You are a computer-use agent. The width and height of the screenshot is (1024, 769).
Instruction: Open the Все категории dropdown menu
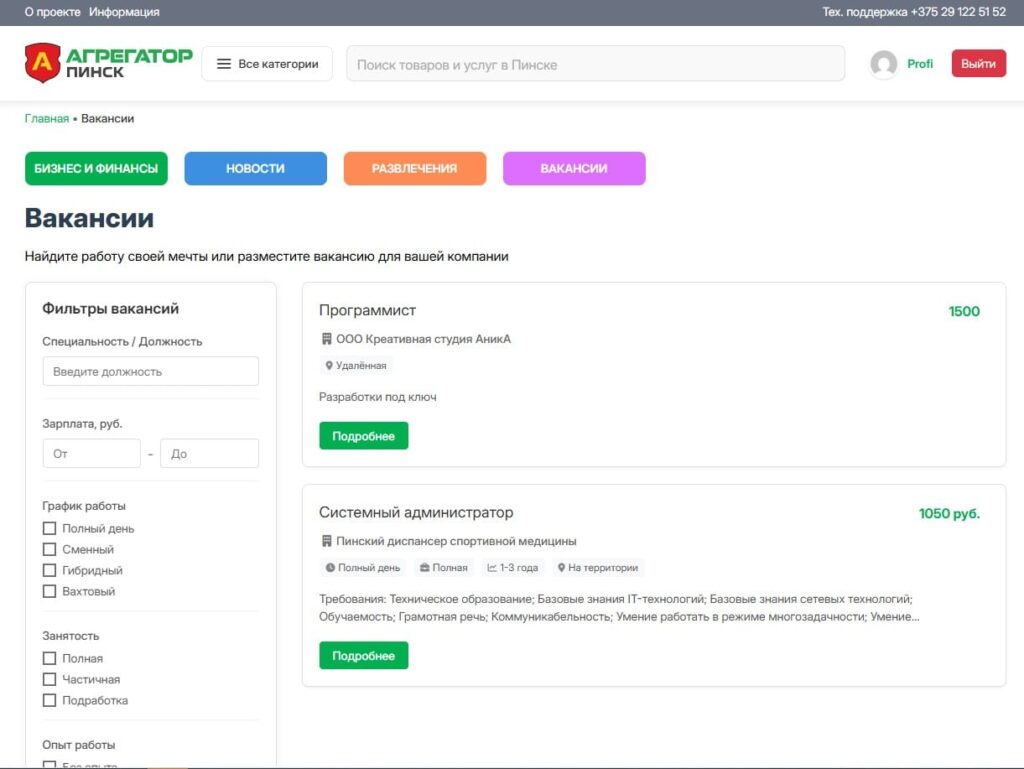pos(267,64)
